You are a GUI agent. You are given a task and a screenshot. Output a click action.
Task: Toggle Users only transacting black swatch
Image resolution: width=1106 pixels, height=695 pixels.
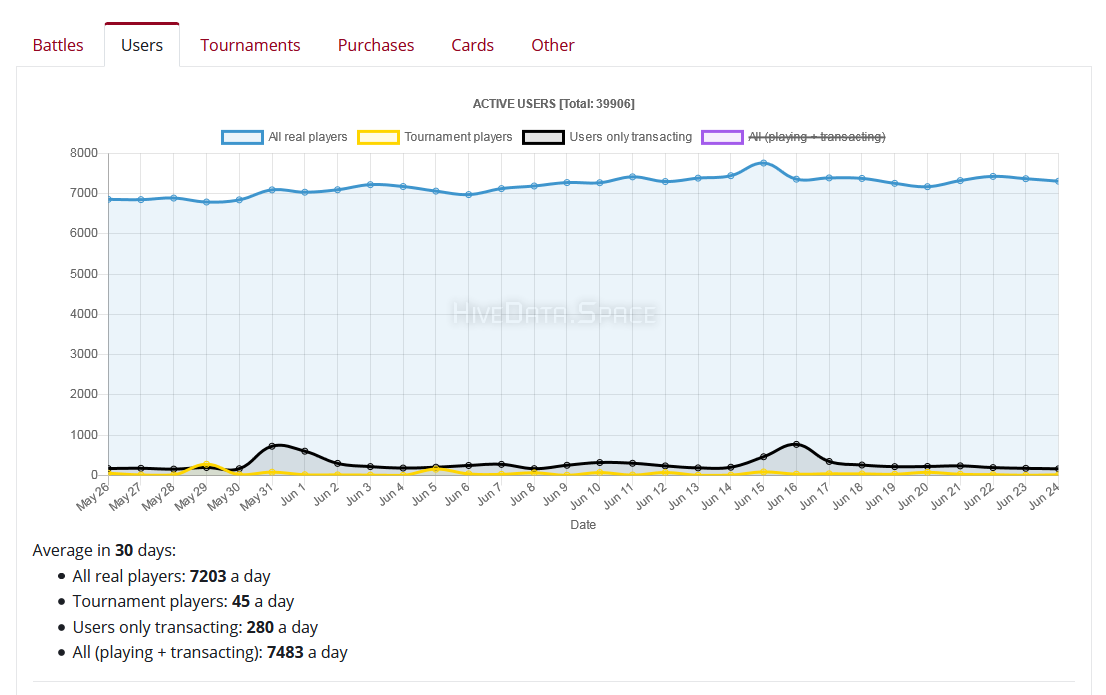pyautogui.click(x=543, y=137)
